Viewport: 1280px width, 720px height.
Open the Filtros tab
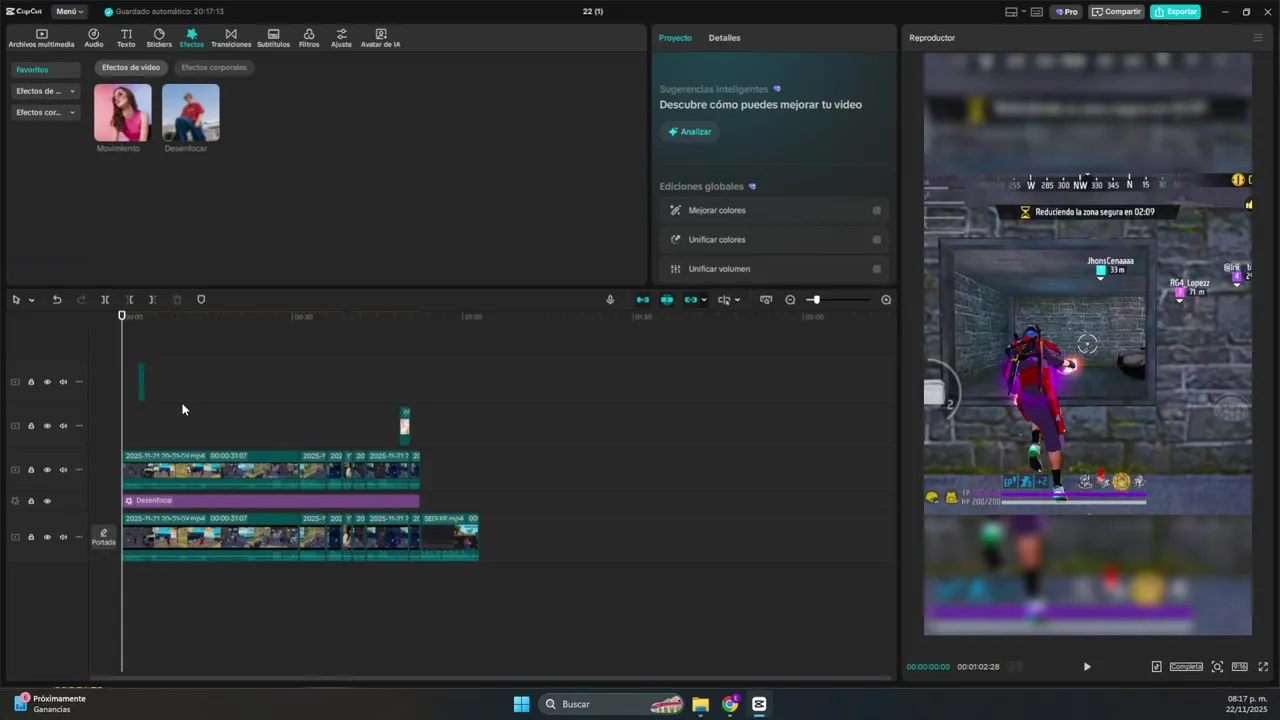click(309, 38)
